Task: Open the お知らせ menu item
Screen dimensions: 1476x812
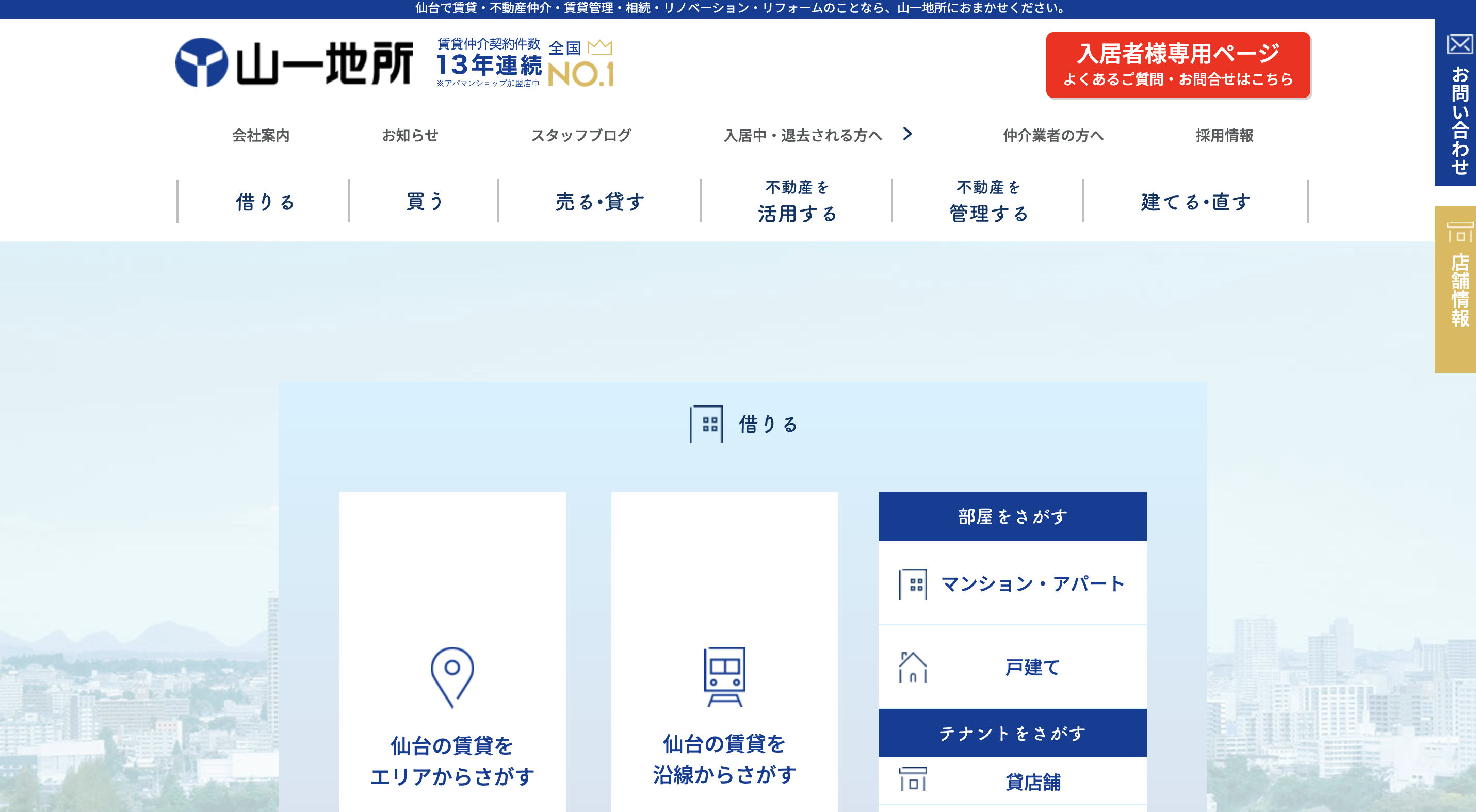Action: point(410,135)
